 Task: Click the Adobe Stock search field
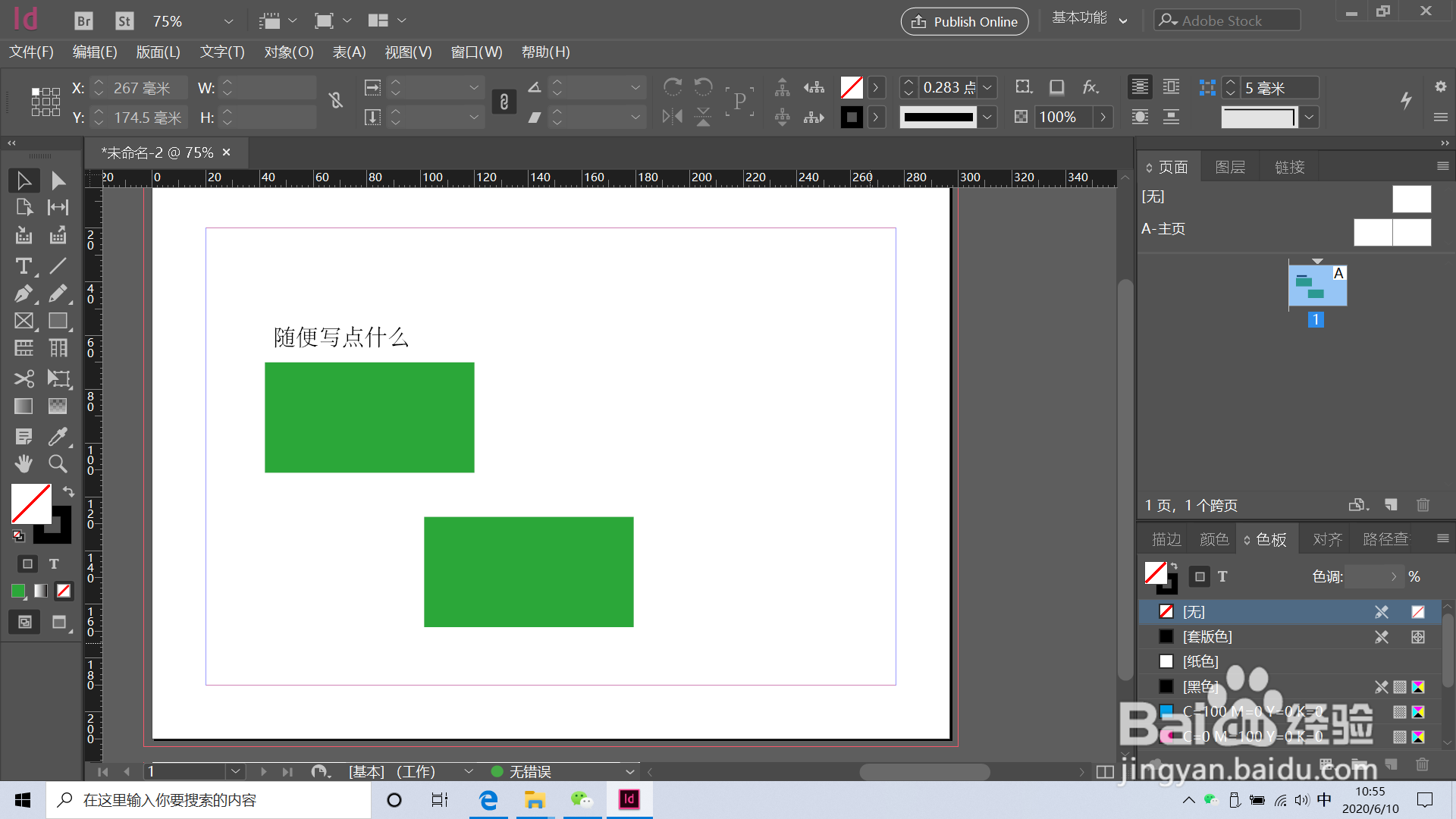(x=1227, y=20)
